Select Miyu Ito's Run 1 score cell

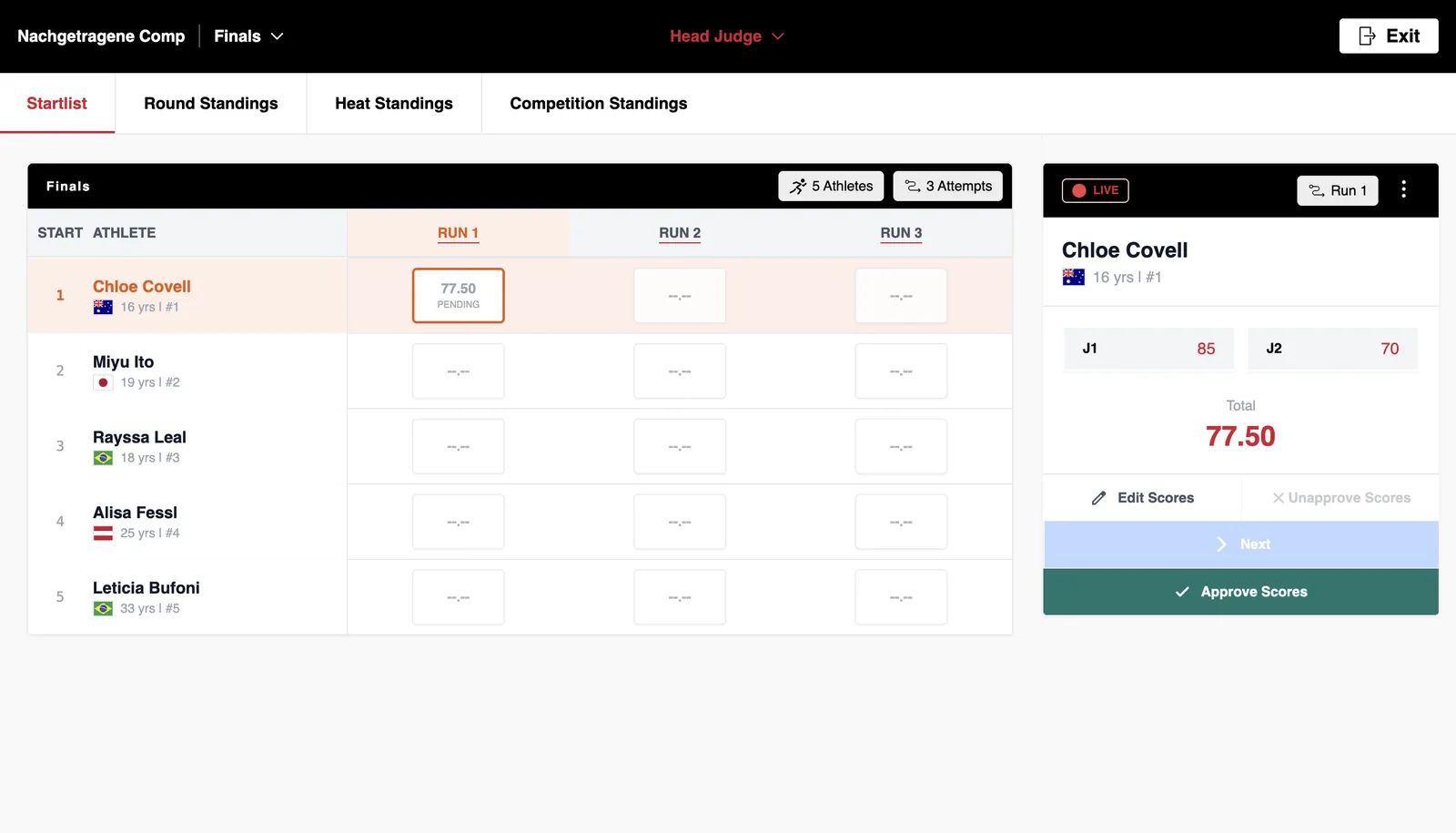tap(459, 371)
